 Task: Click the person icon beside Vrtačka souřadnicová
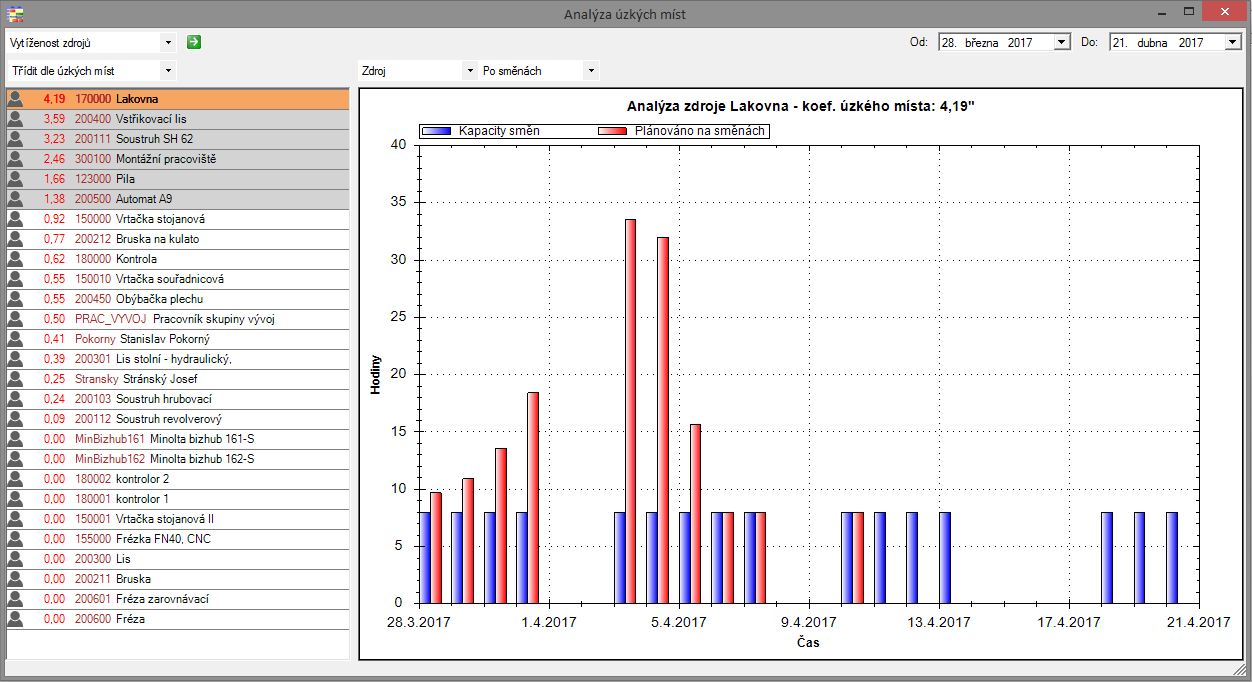point(15,279)
